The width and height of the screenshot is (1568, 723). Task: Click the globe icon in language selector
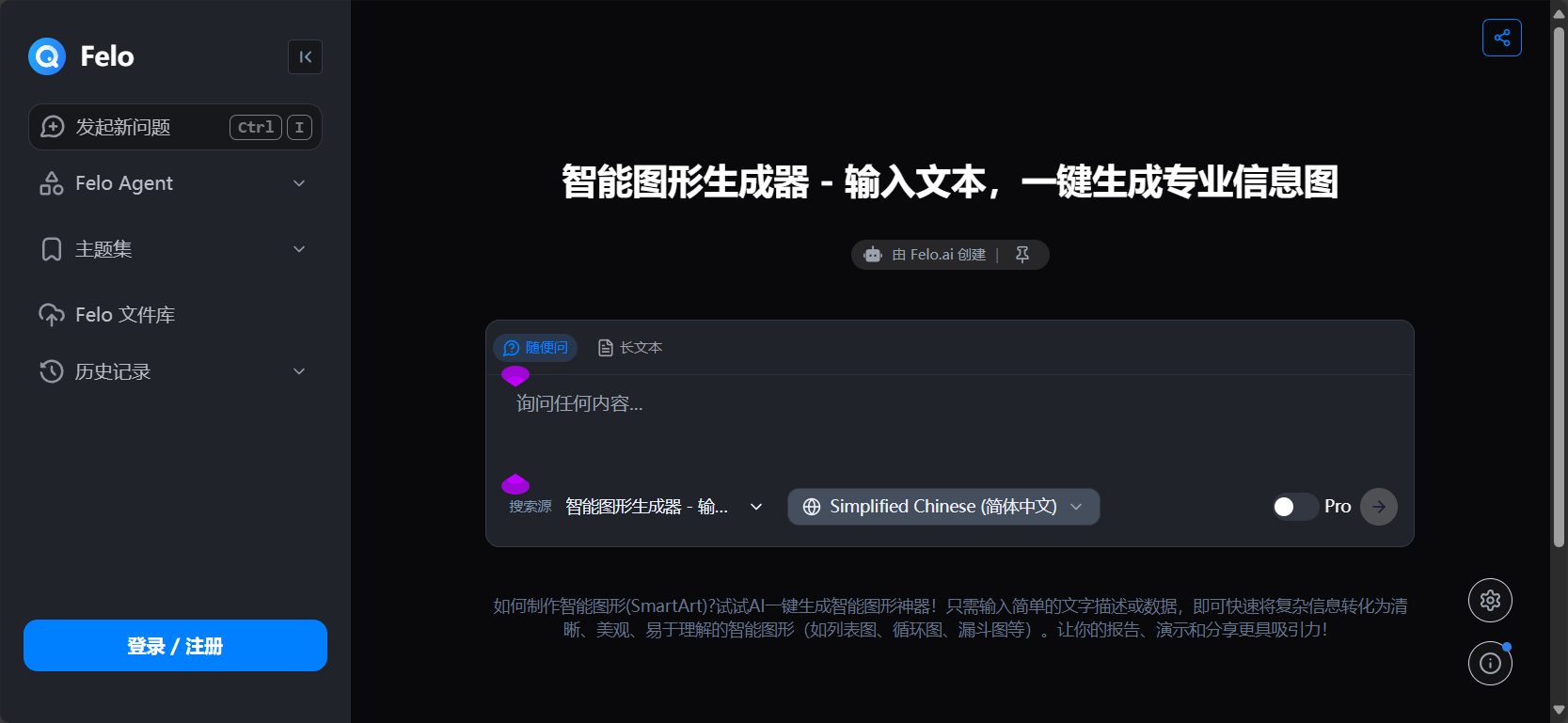812,507
